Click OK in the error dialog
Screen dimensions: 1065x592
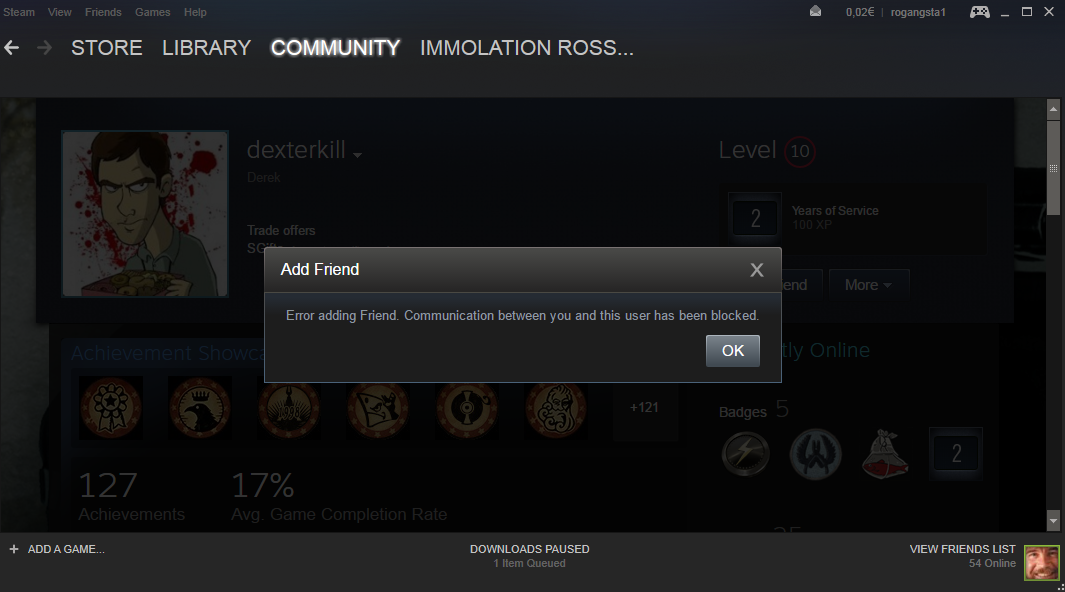[x=733, y=351]
